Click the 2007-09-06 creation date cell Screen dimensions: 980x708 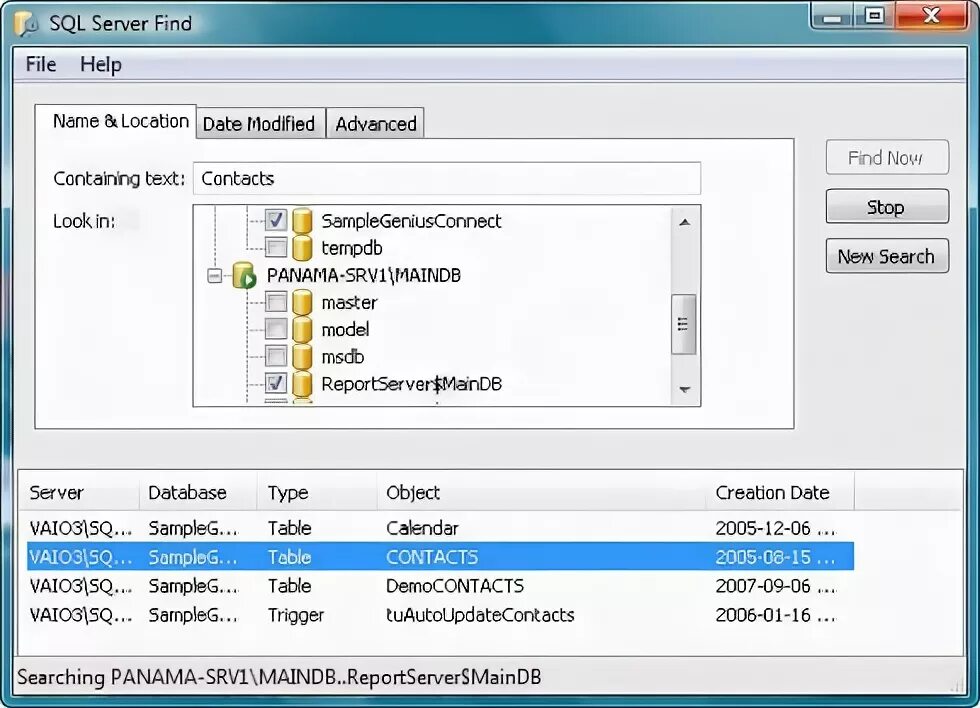tap(775, 586)
